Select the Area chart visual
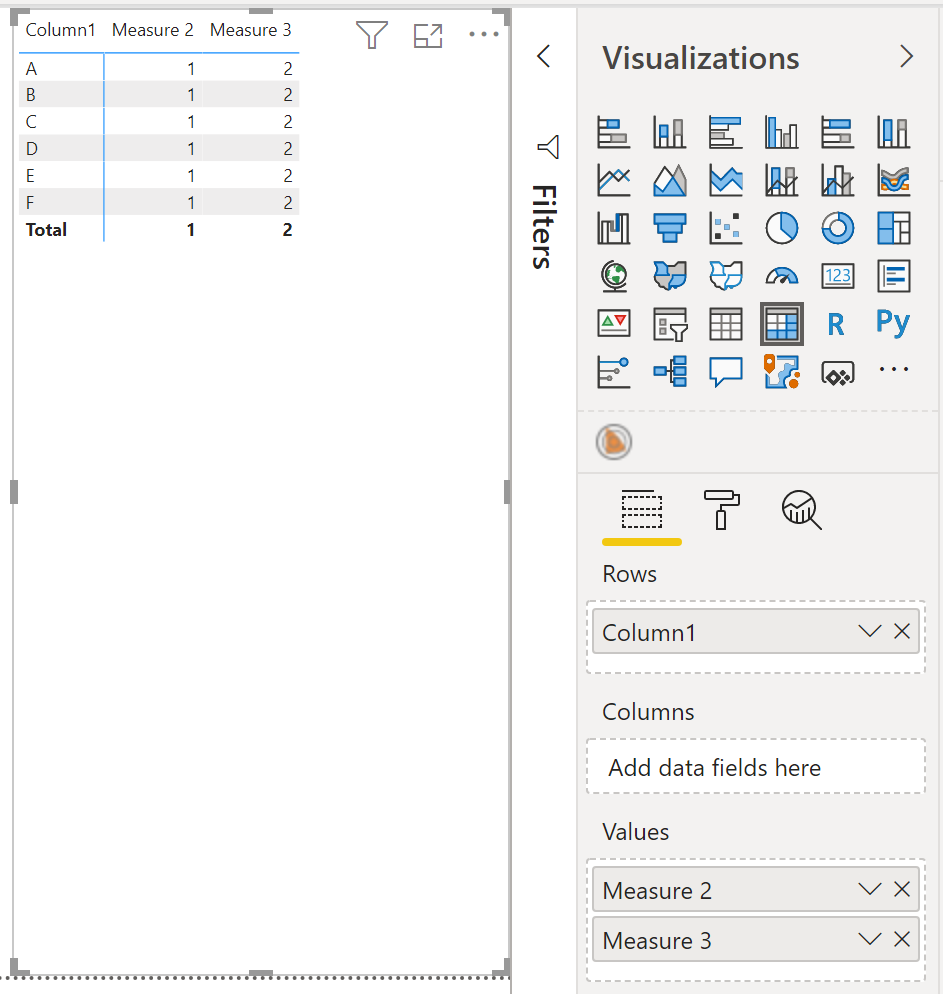This screenshot has width=943, height=994. coord(669,180)
